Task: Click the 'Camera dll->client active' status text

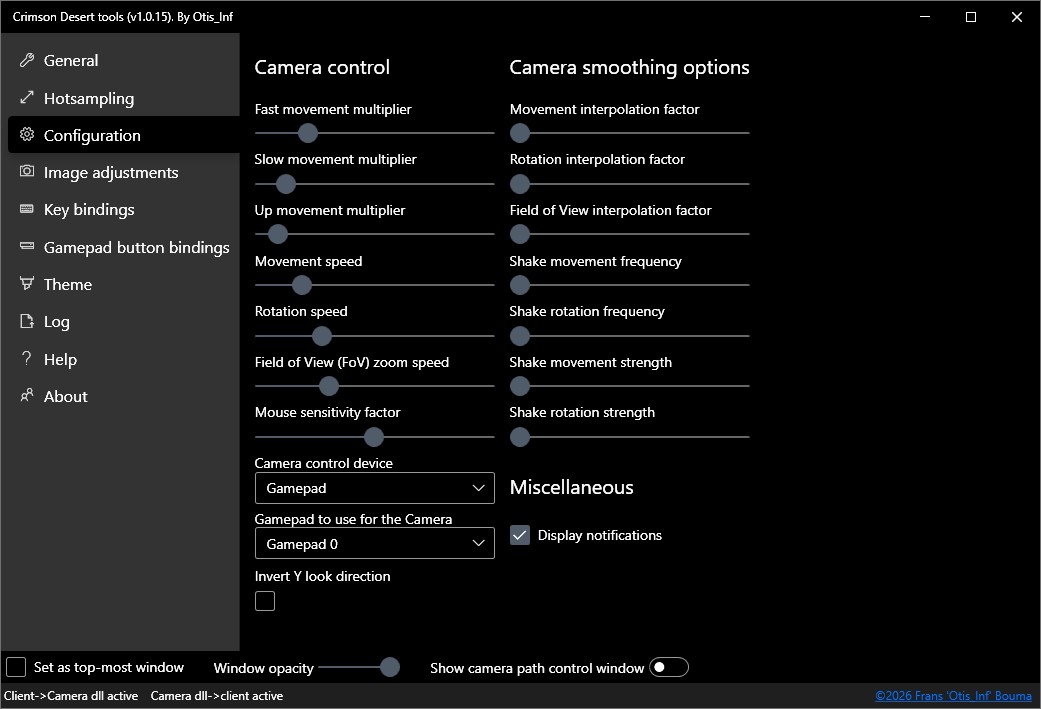Action: coord(216,696)
